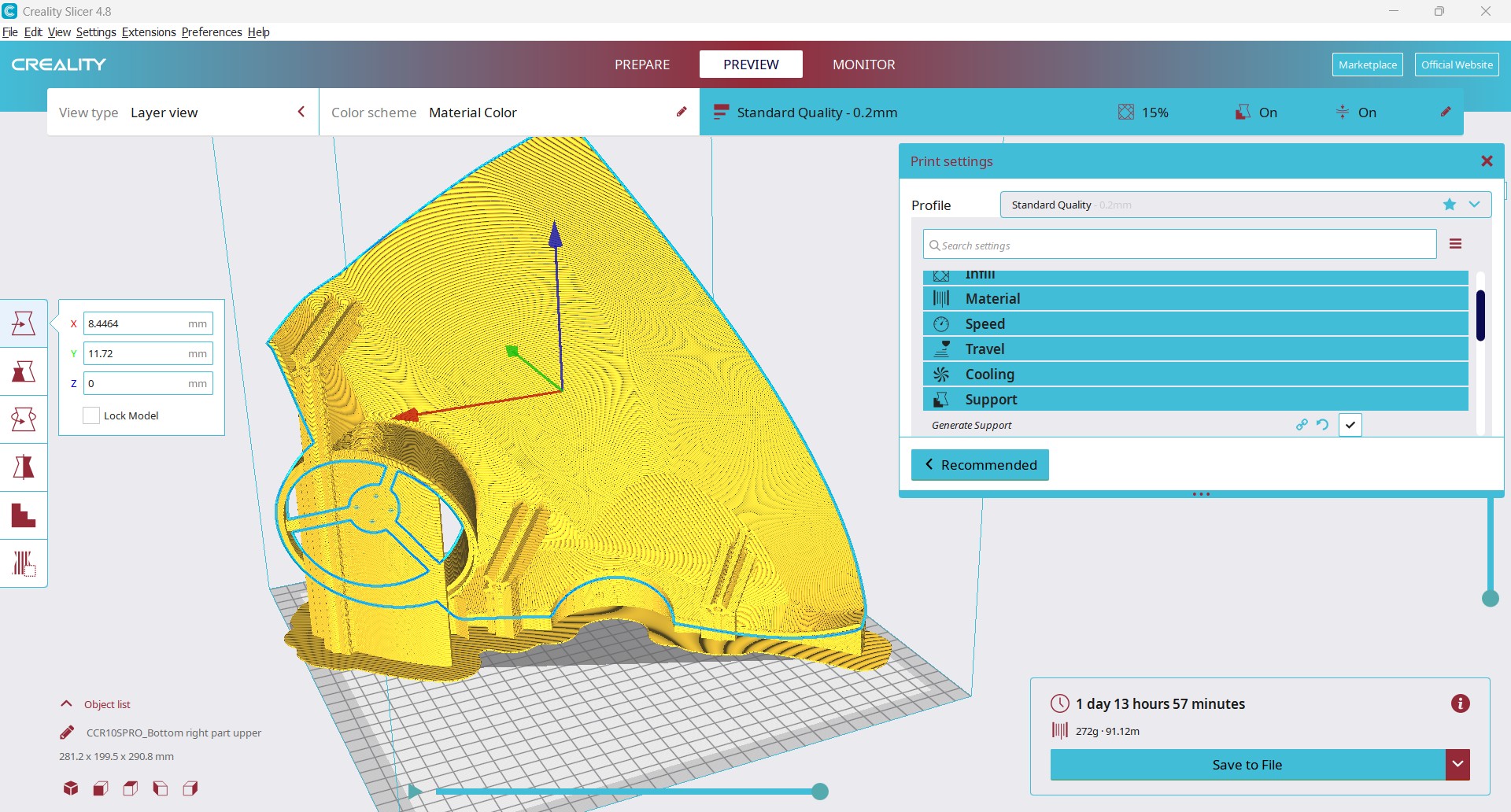The width and height of the screenshot is (1511, 812).
Task: Click the Recommended button
Action: pos(980,464)
